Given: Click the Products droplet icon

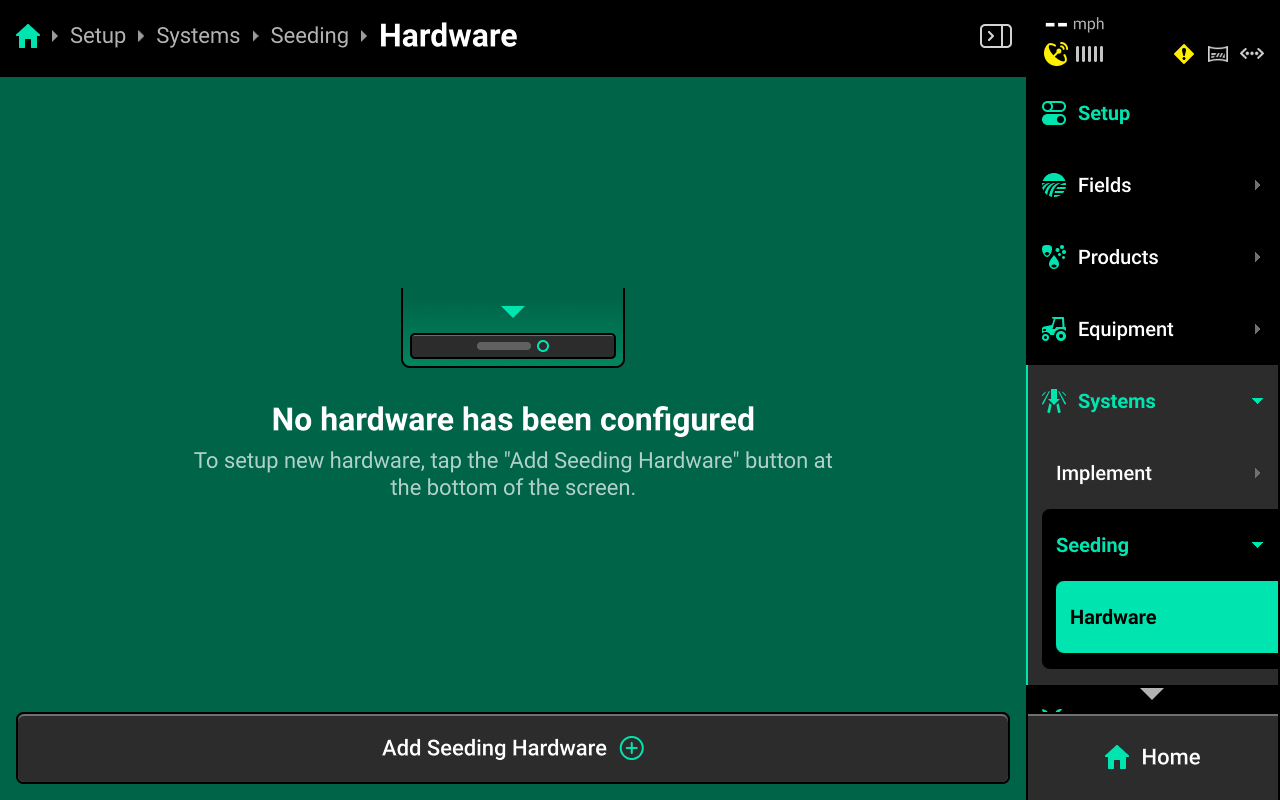Looking at the screenshot, I should (1054, 257).
